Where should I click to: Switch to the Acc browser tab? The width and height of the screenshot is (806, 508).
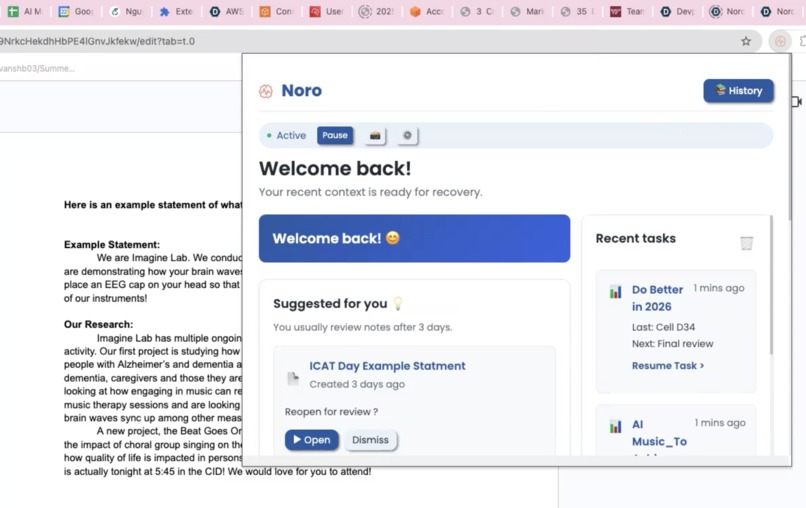coord(427,11)
